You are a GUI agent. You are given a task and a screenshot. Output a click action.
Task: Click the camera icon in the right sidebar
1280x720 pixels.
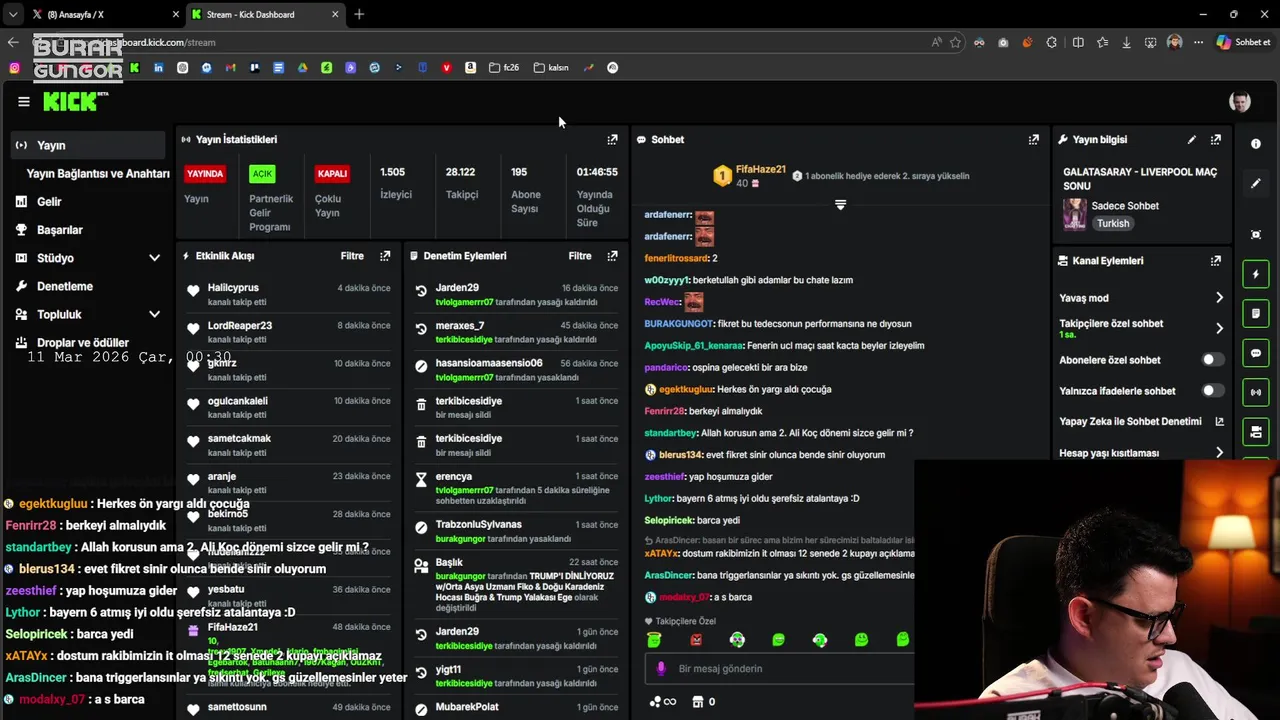pos(1256,432)
